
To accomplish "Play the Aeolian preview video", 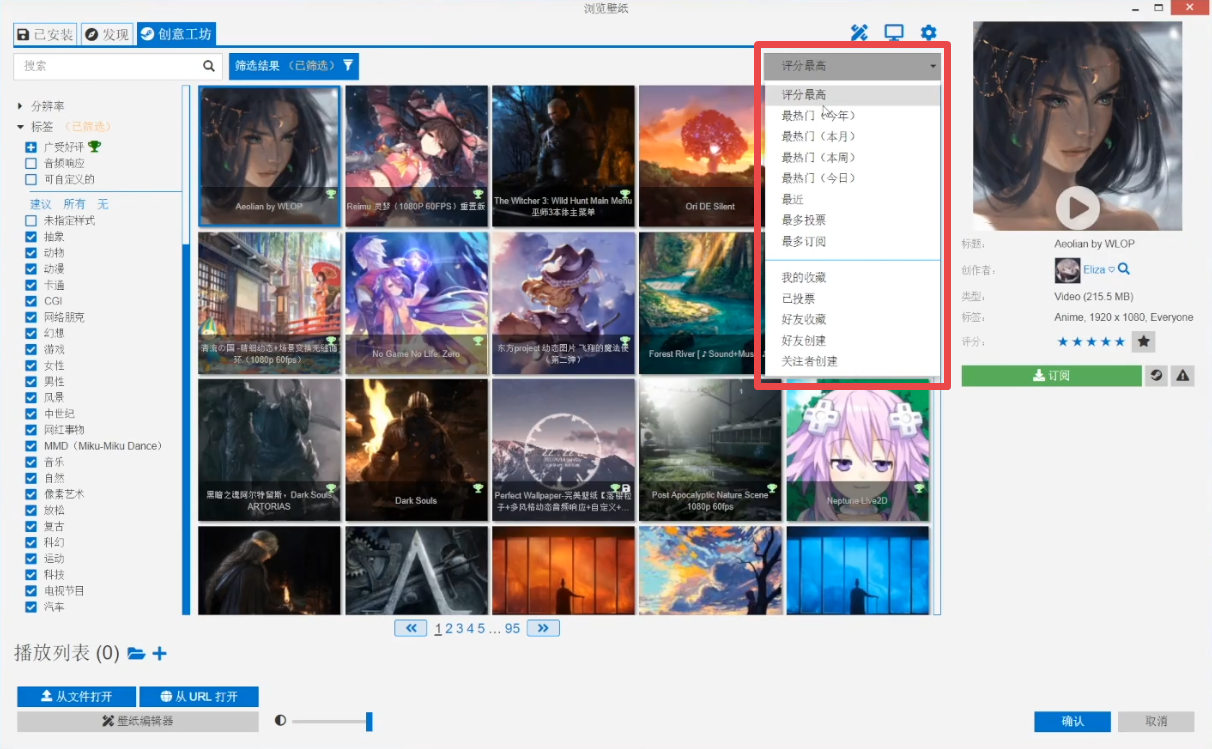I will point(1077,208).
